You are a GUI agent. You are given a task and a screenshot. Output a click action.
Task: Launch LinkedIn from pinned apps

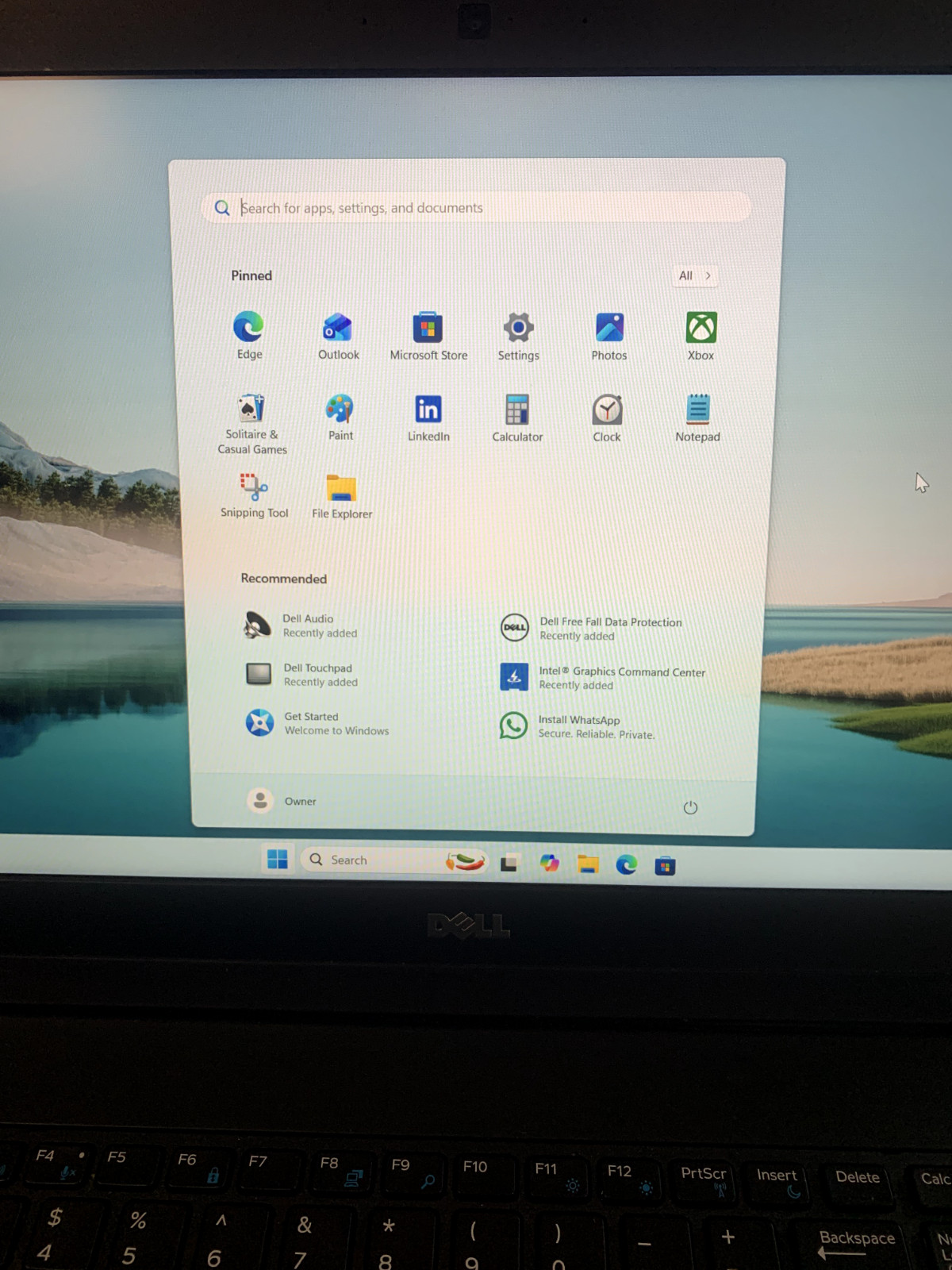coord(428,418)
